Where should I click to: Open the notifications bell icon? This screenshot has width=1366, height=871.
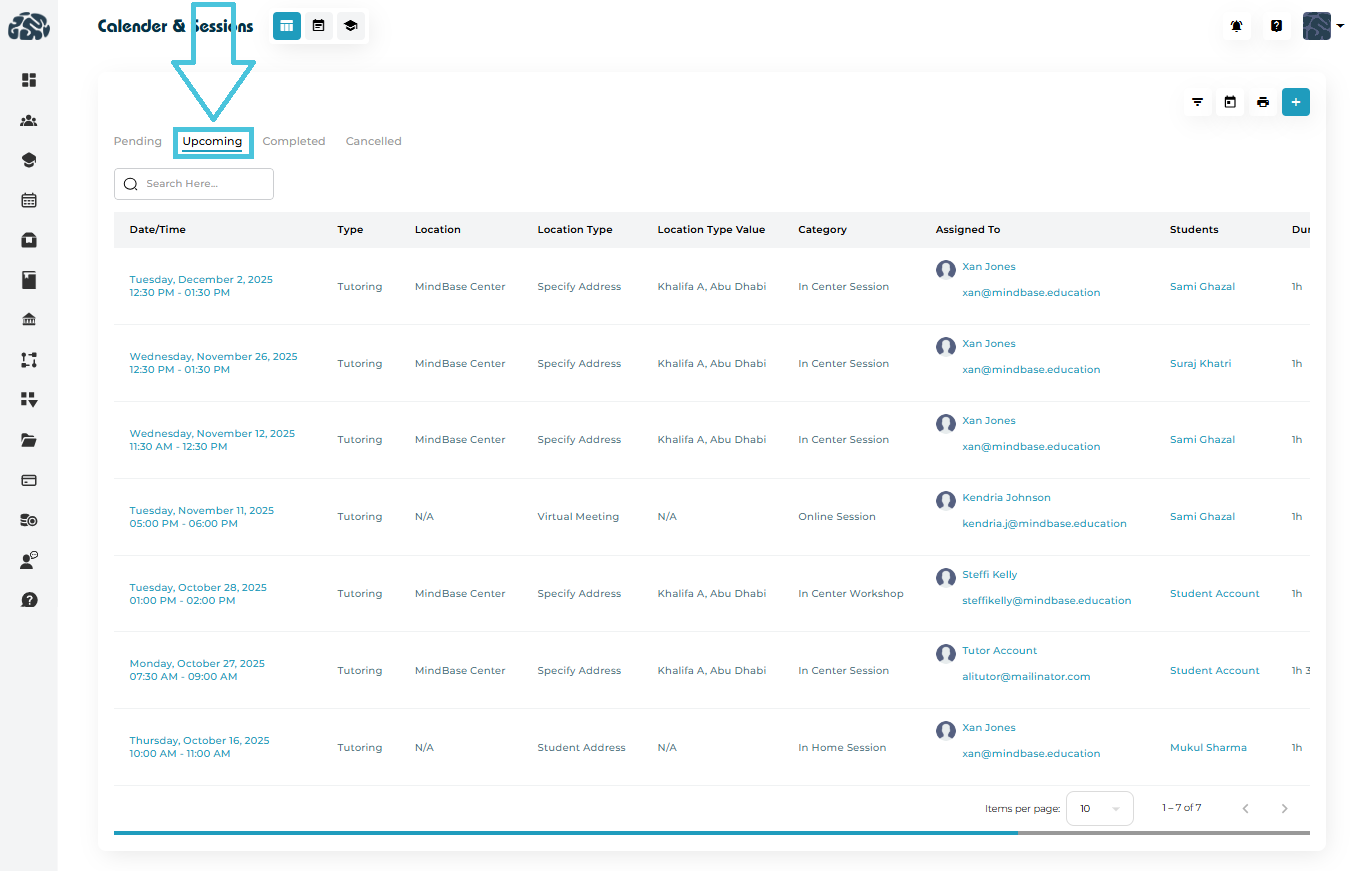point(1237,26)
